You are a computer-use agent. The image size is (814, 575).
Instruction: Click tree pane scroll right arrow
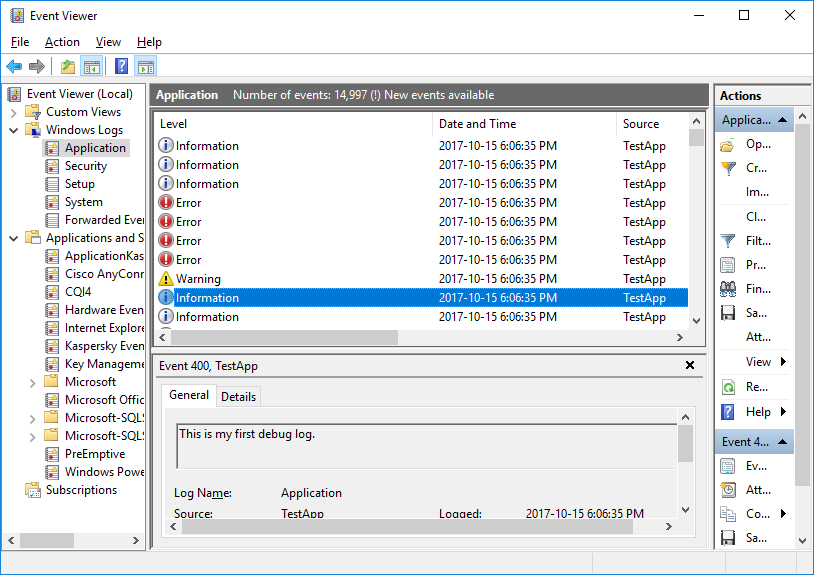[135, 540]
